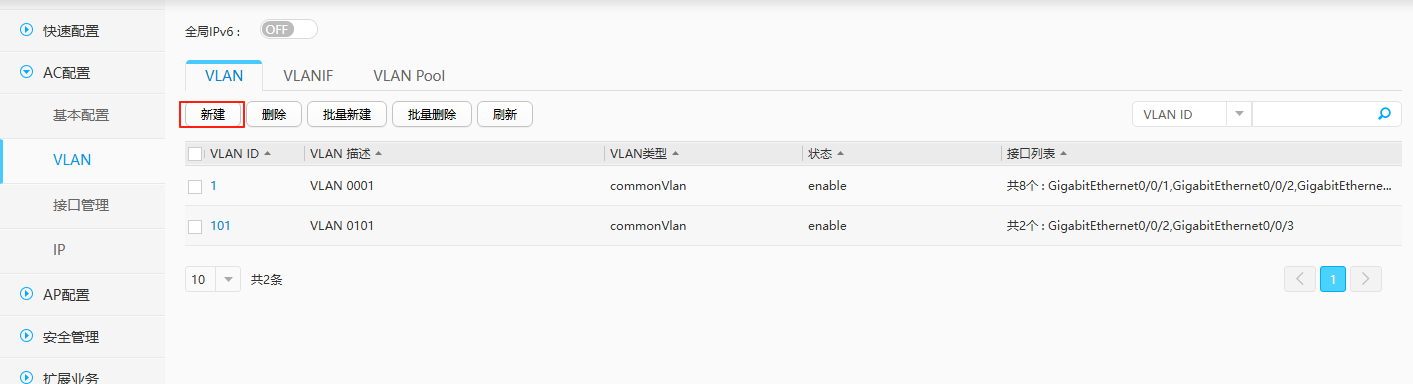Collapse AC配置 via its arrow icon
The height and width of the screenshot is (384, 1413).
tap(27, 72)
